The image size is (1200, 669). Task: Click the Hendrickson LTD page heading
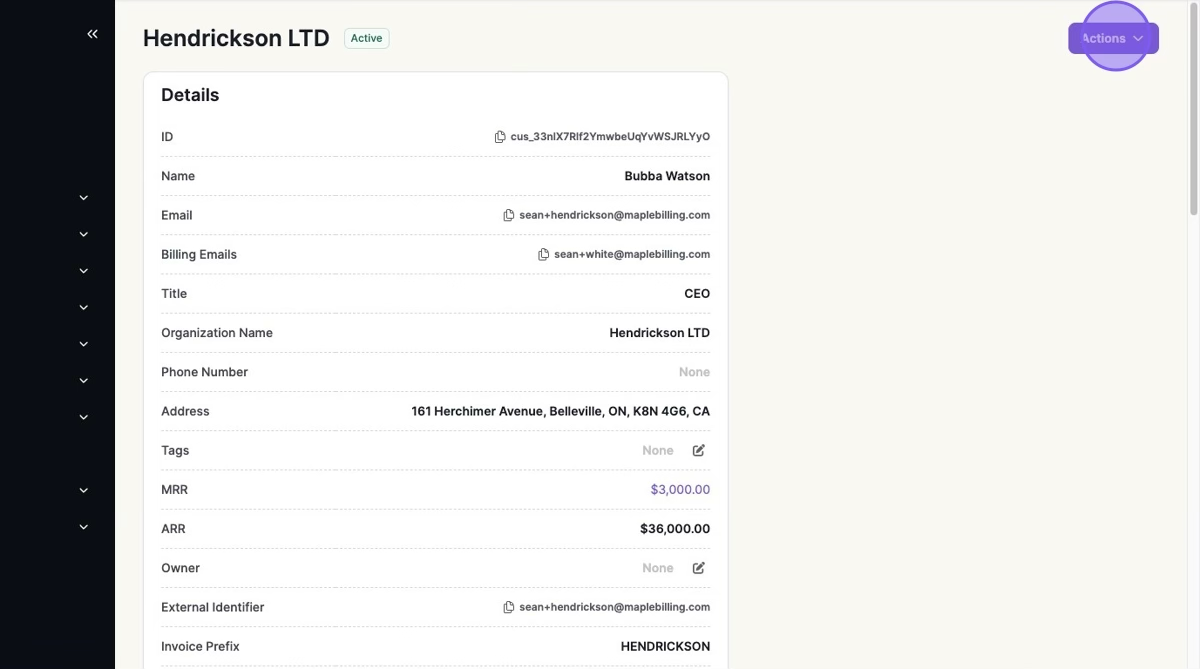click(236, 38)
